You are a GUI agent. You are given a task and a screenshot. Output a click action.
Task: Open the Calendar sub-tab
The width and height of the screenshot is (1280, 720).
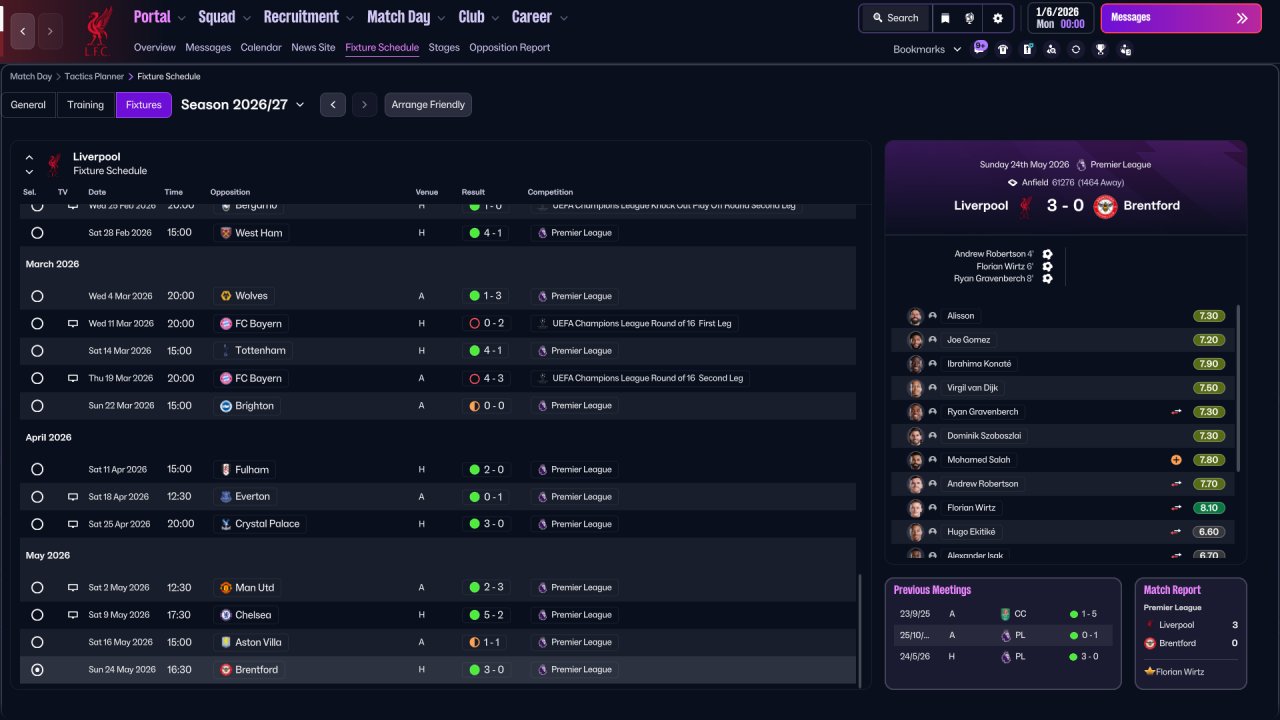[x=261, y=47]
